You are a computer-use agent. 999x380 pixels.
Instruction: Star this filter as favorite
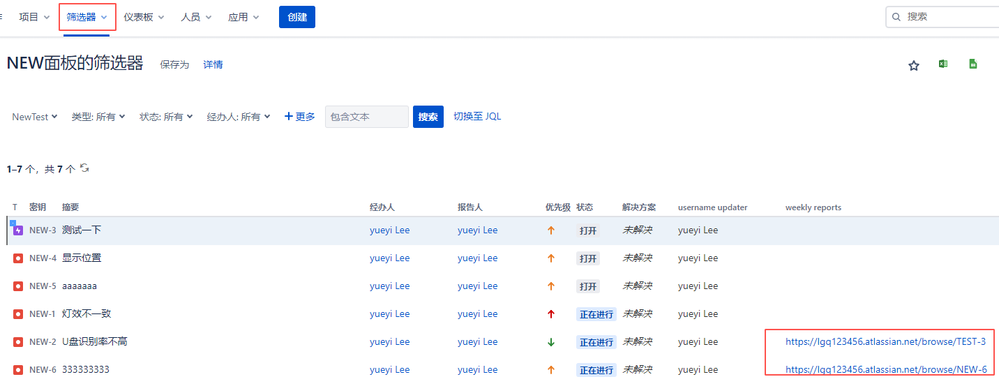(x=914, y=65)
